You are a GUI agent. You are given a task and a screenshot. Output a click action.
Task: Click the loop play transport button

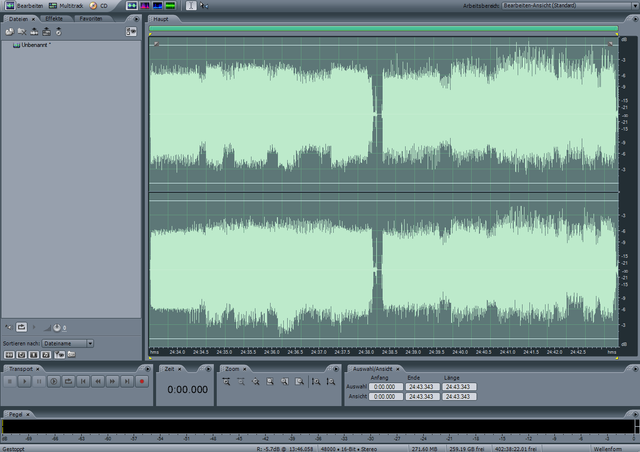[x=69, y=381]
